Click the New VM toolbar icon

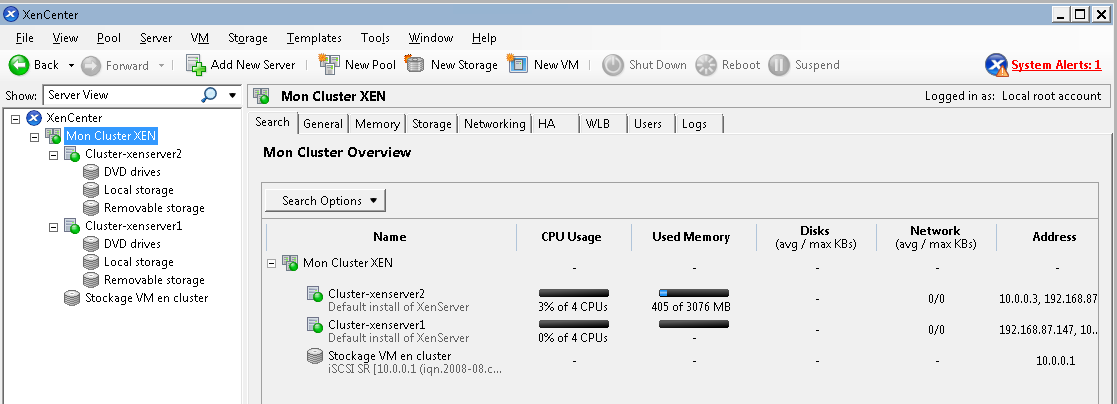(x=517, y=65)
